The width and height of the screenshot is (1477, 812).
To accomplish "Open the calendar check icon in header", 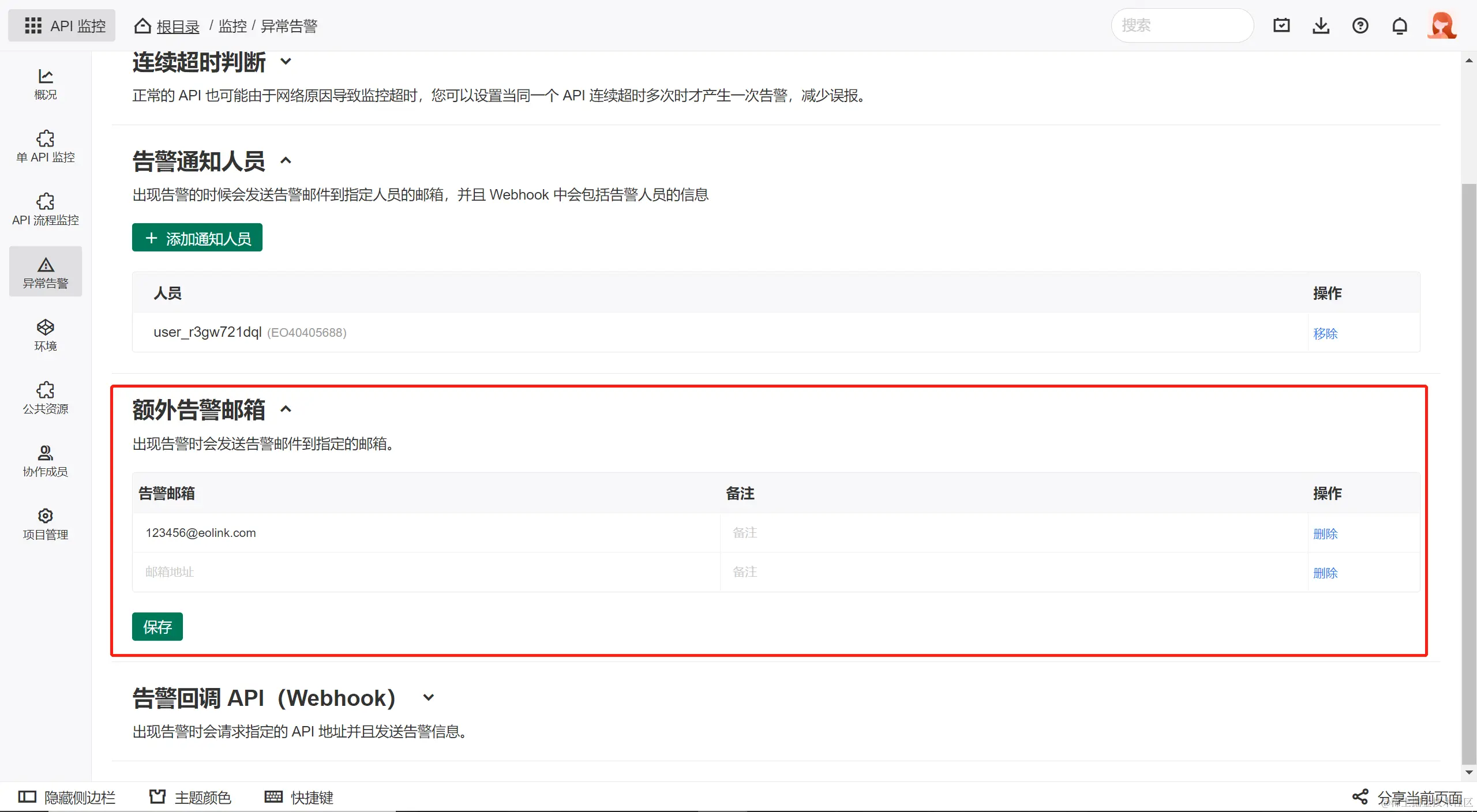I will [1281, 25].
